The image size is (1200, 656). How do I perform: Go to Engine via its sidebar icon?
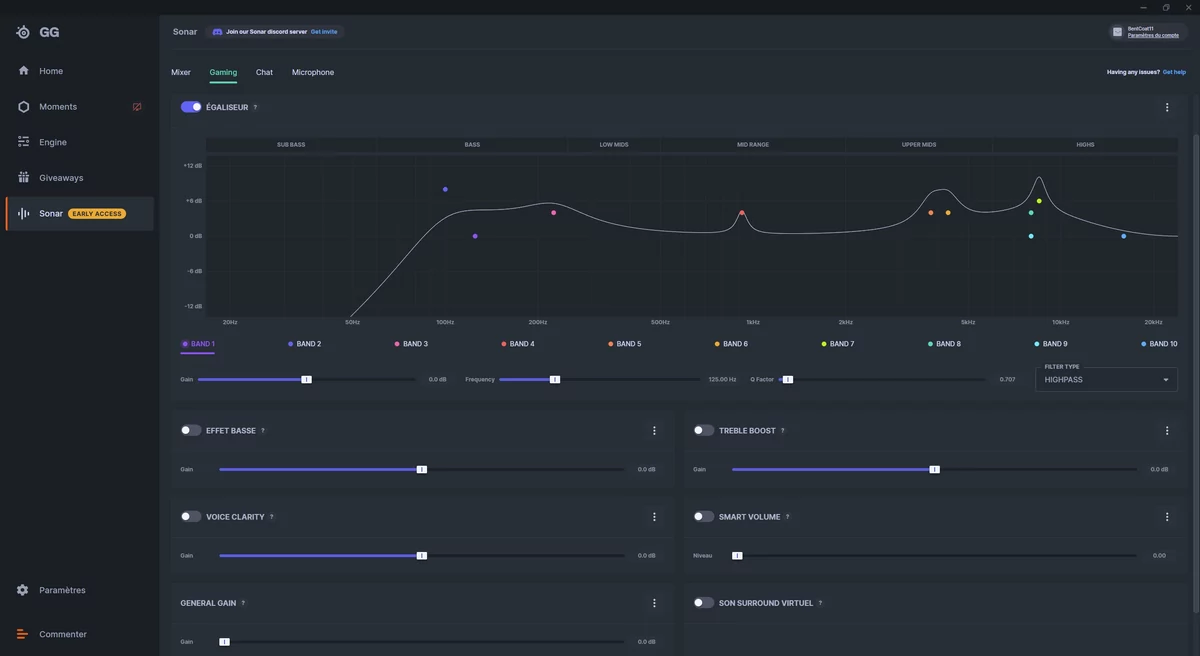point(23,142)
